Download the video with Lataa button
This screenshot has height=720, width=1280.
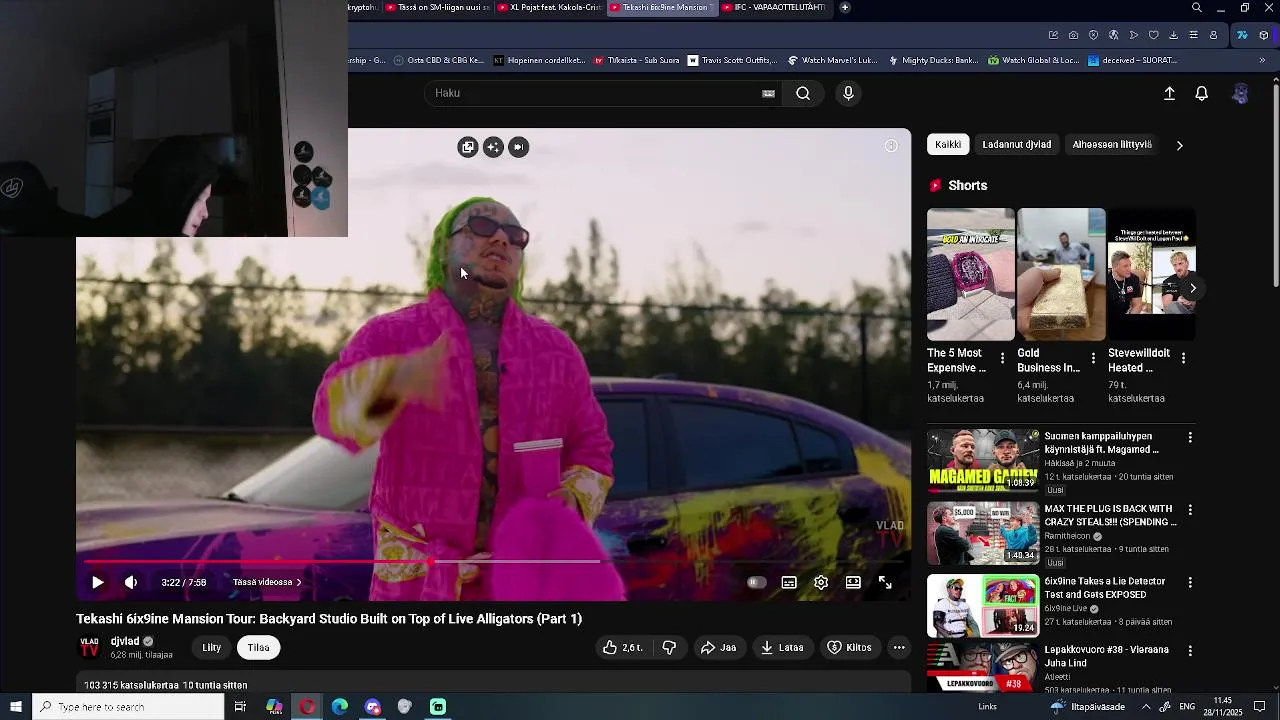point(782,647)
